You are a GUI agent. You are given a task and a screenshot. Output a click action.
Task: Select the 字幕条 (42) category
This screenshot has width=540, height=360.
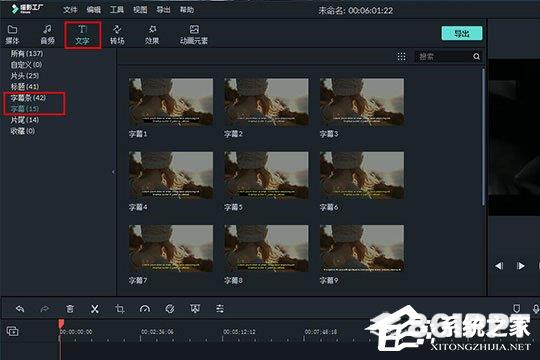pyautogui.click(x=28, y=98)
